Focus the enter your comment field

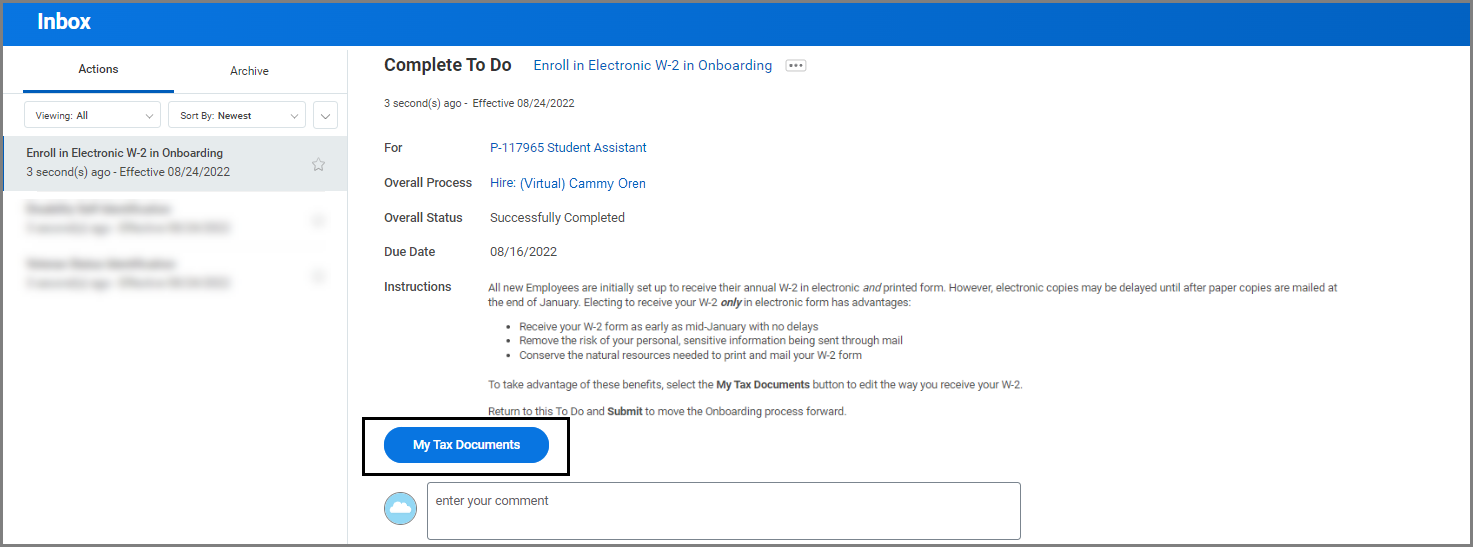tap(723, 511)
